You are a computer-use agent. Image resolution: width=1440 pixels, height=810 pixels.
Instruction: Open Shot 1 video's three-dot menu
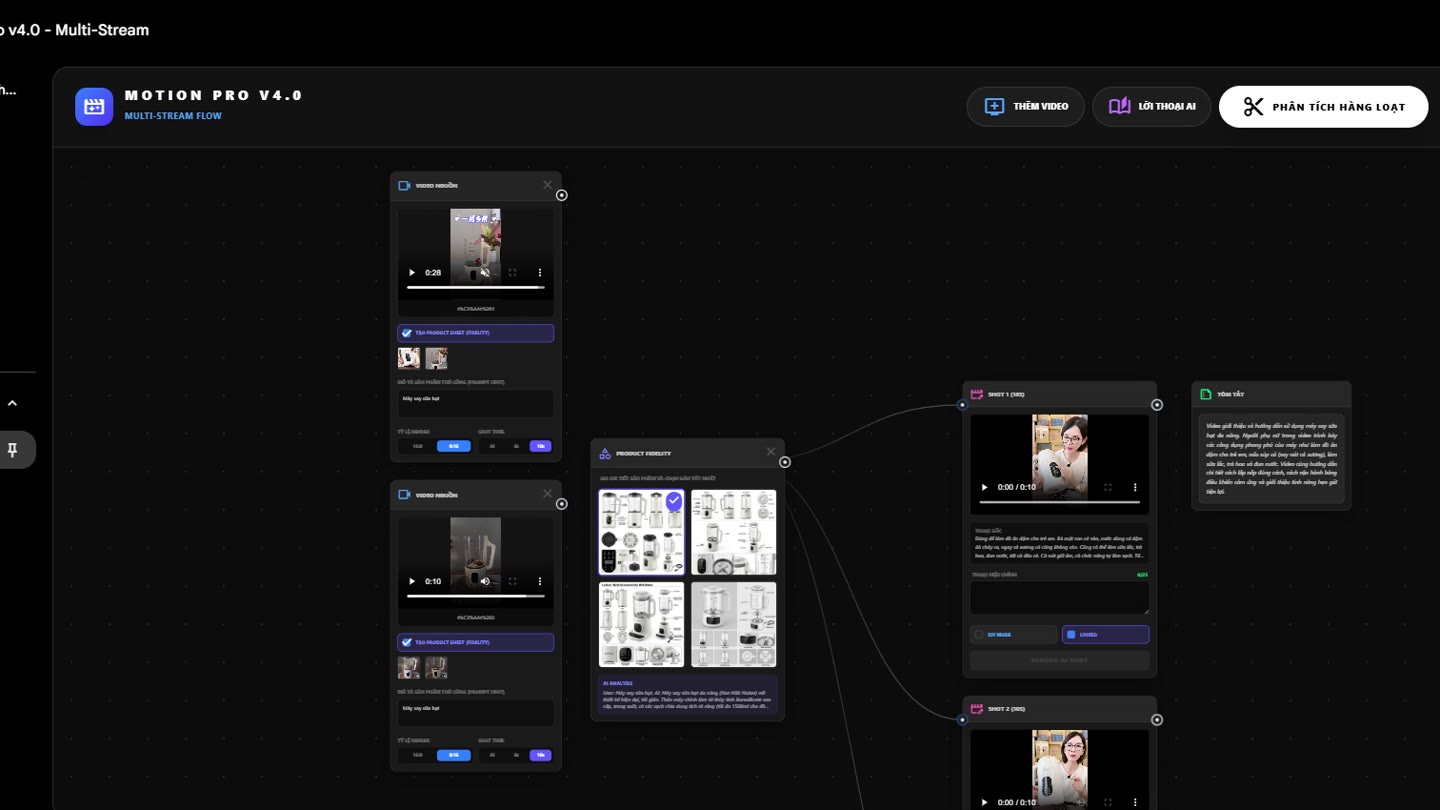pyautogui.click(x=1135, y=487)
